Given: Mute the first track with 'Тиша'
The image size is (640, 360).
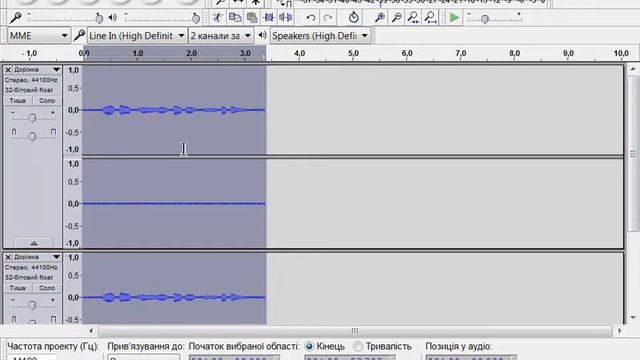Looking at the screenshot, I should [x=18, y=101].
